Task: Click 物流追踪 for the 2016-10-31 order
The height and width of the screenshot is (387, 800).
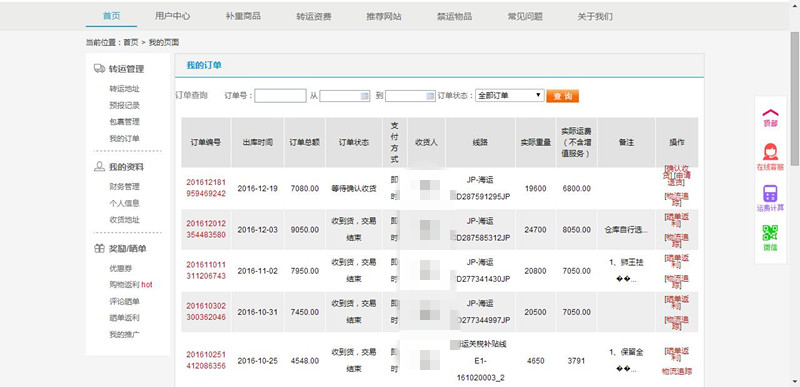Action: (x=677, y=323)
